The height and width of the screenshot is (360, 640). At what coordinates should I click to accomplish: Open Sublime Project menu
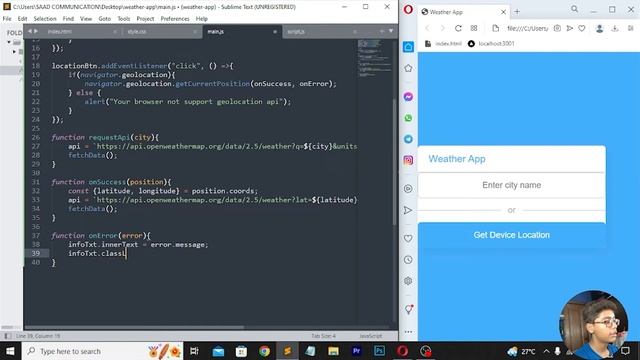coord(145,19)
